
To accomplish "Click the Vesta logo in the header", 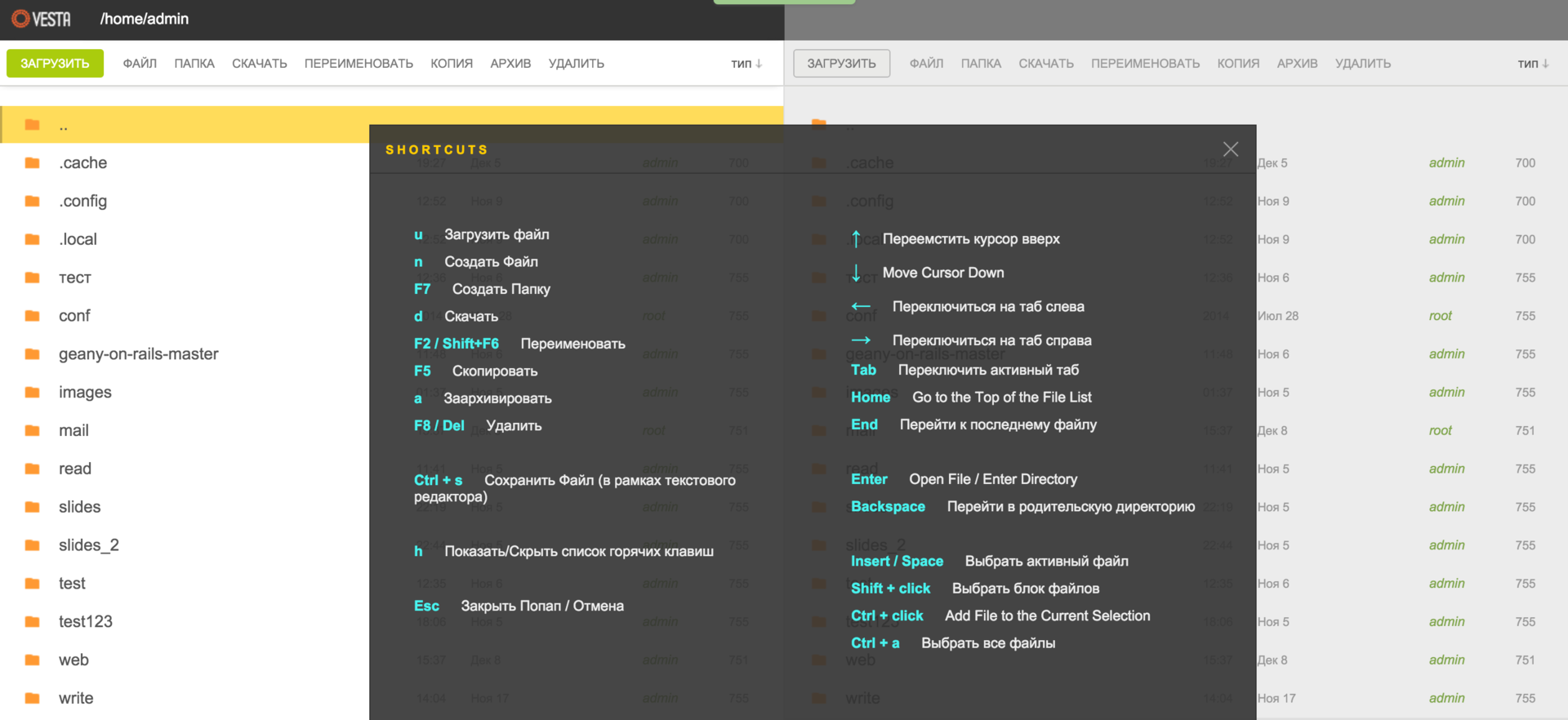I will click(x=41, y=19).
